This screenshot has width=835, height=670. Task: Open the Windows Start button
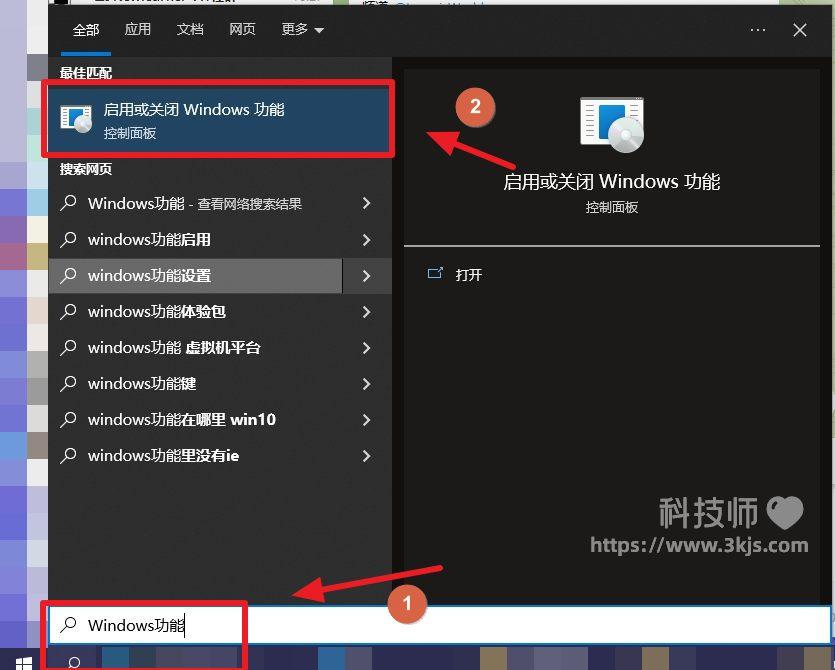tap(23, 663)
